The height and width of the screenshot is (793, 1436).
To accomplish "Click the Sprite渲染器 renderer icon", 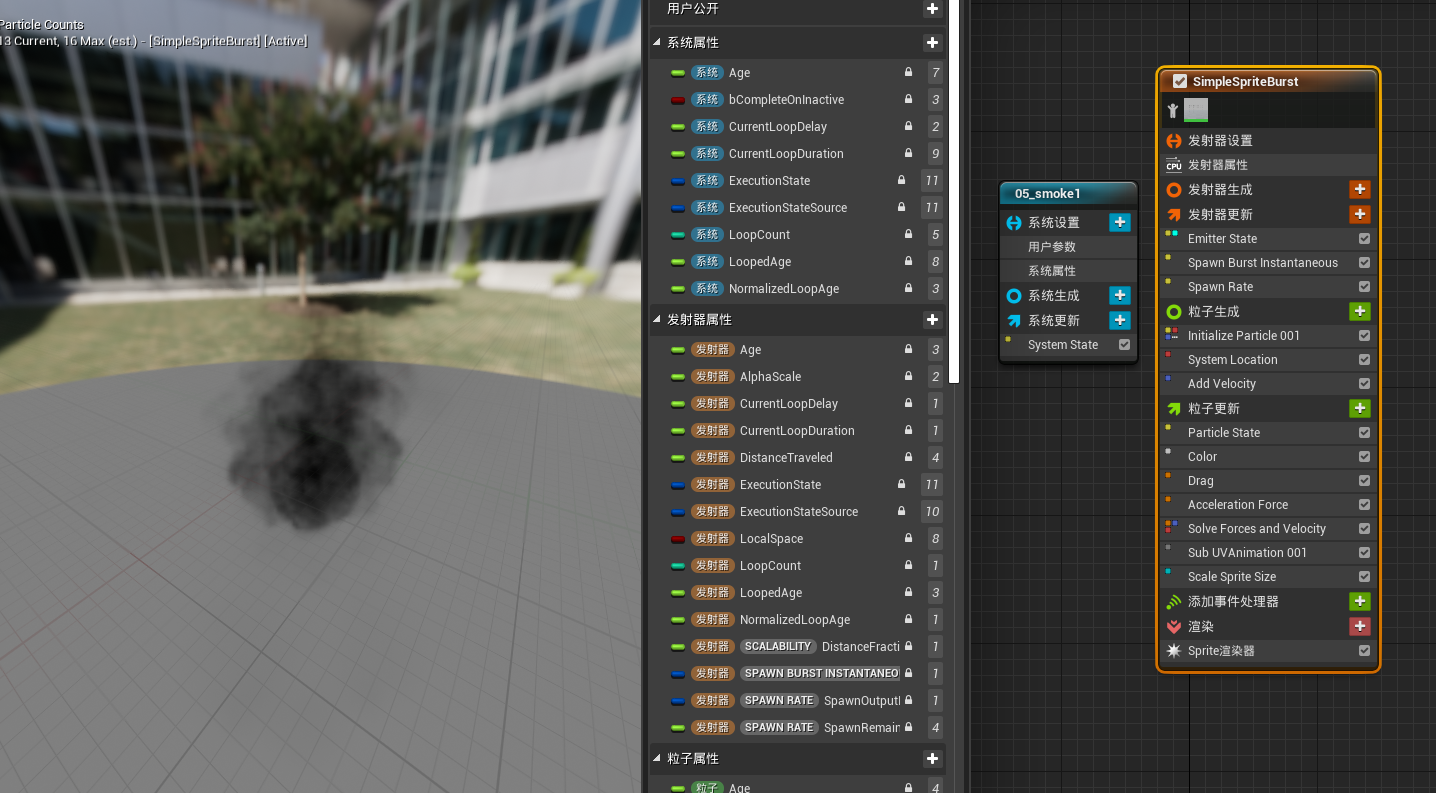I will click(1175, 651).
